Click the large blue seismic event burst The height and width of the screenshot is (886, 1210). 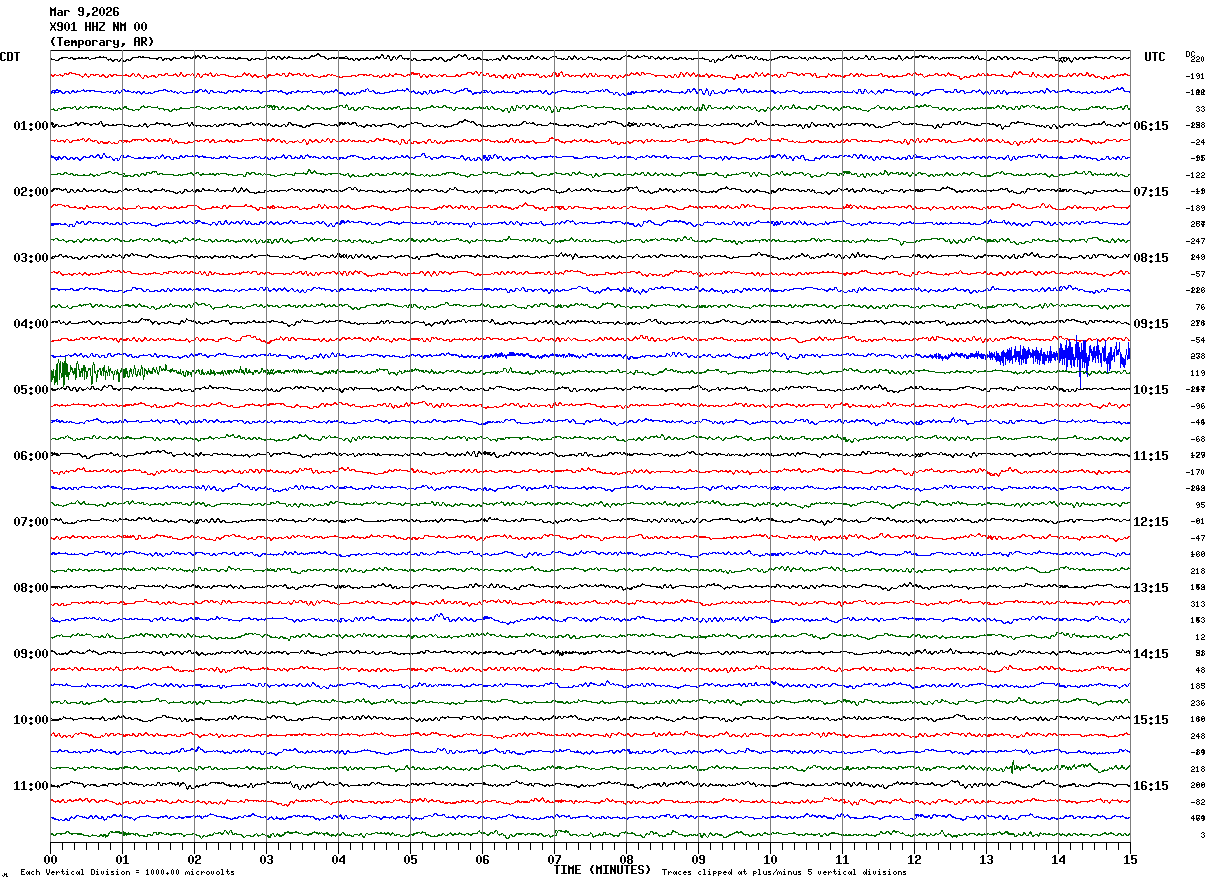click(x=1060, y=357)
